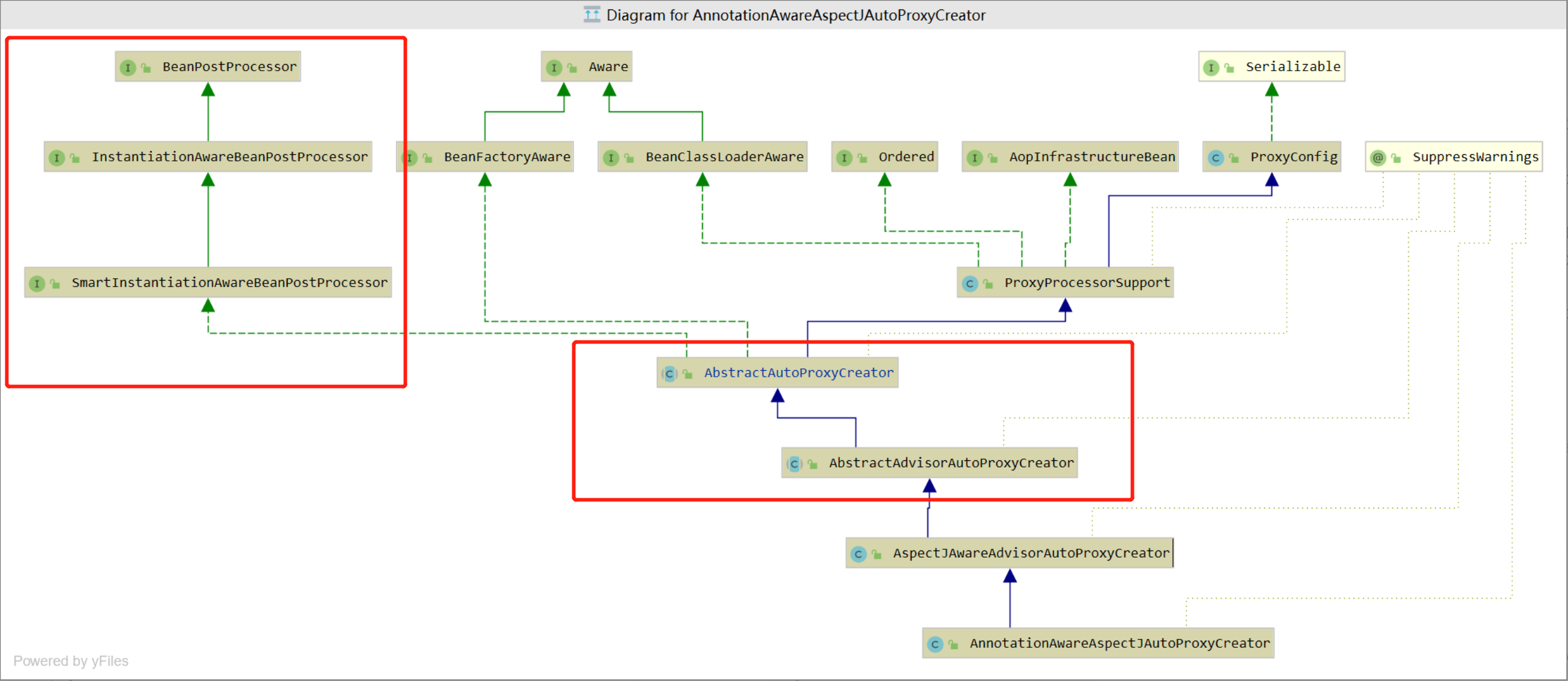The width and height of the screenshot is (1568, 681).
Task: Click the annotation icon of SuppressWarnings
Action: click(1378, 158)
